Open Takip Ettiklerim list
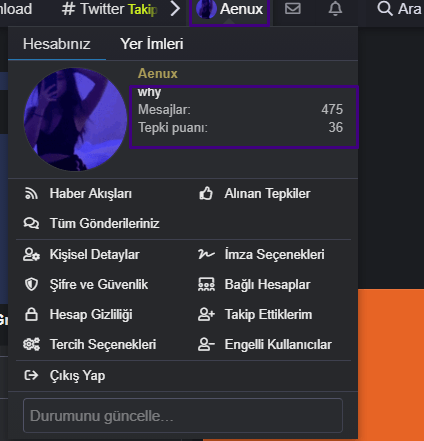This screenshot has height=441, width=424. tap(268, 315)
